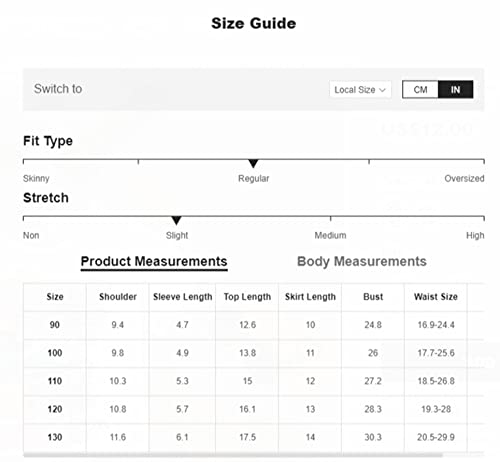The height and width of the screenshot is (462, 500).
Task: Select the size 110 row label
Action: coord(55,381)
